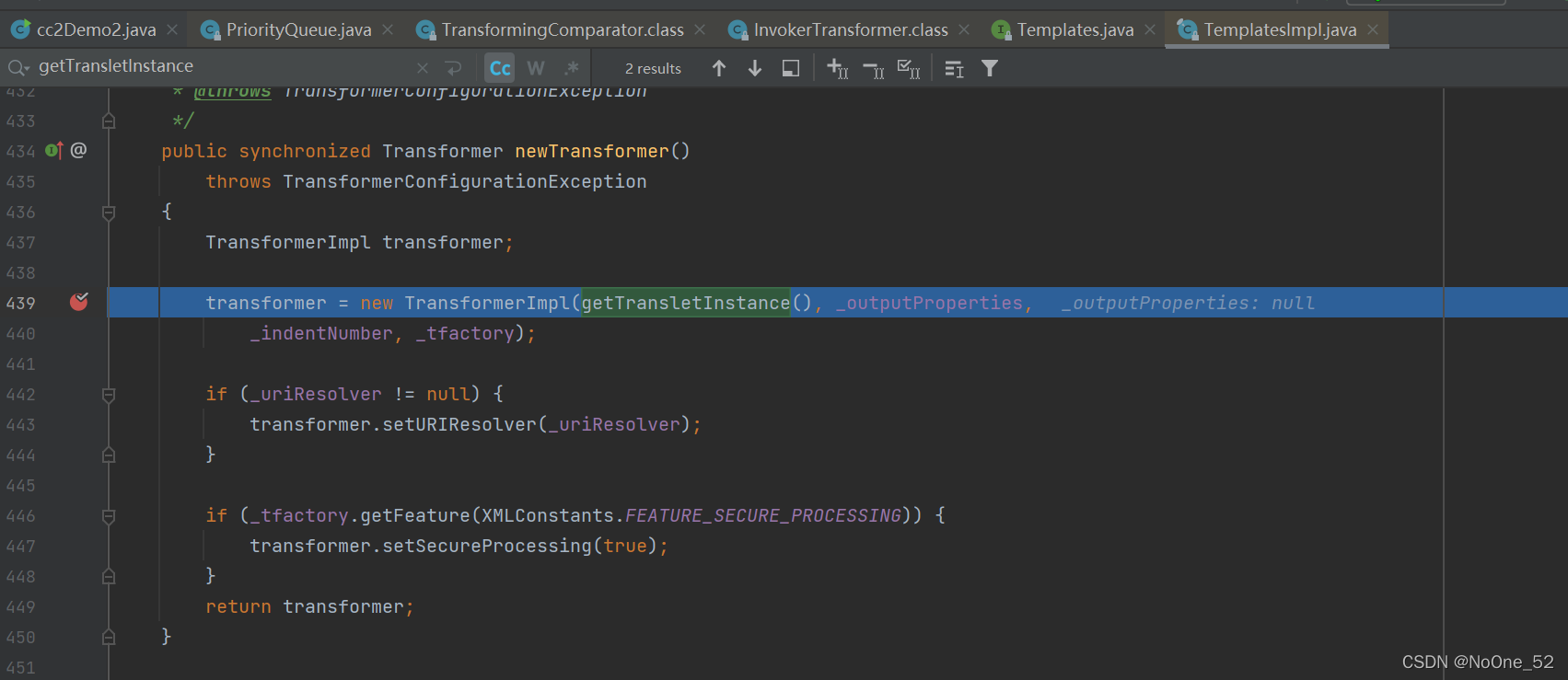
Task: Click highlighted getTransletInstance call
Action: [686, 303]
